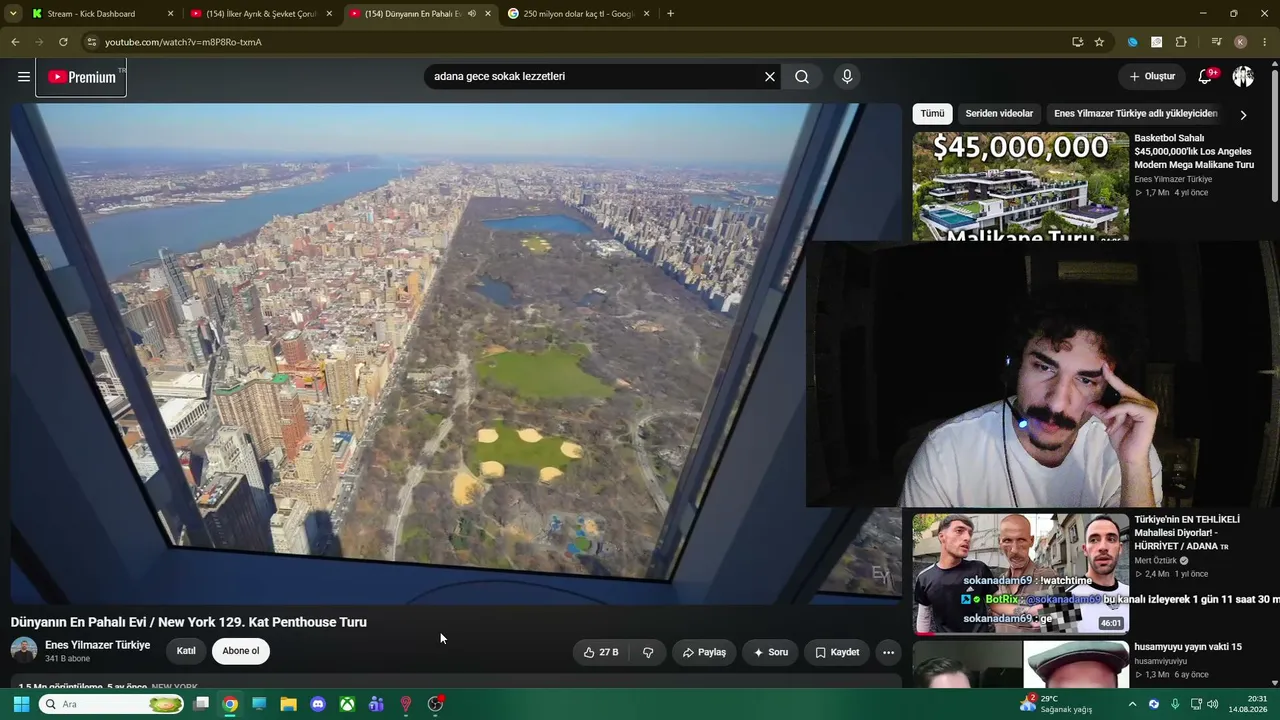
Task: Open the Windows Start menu
Action: point(21,704)
